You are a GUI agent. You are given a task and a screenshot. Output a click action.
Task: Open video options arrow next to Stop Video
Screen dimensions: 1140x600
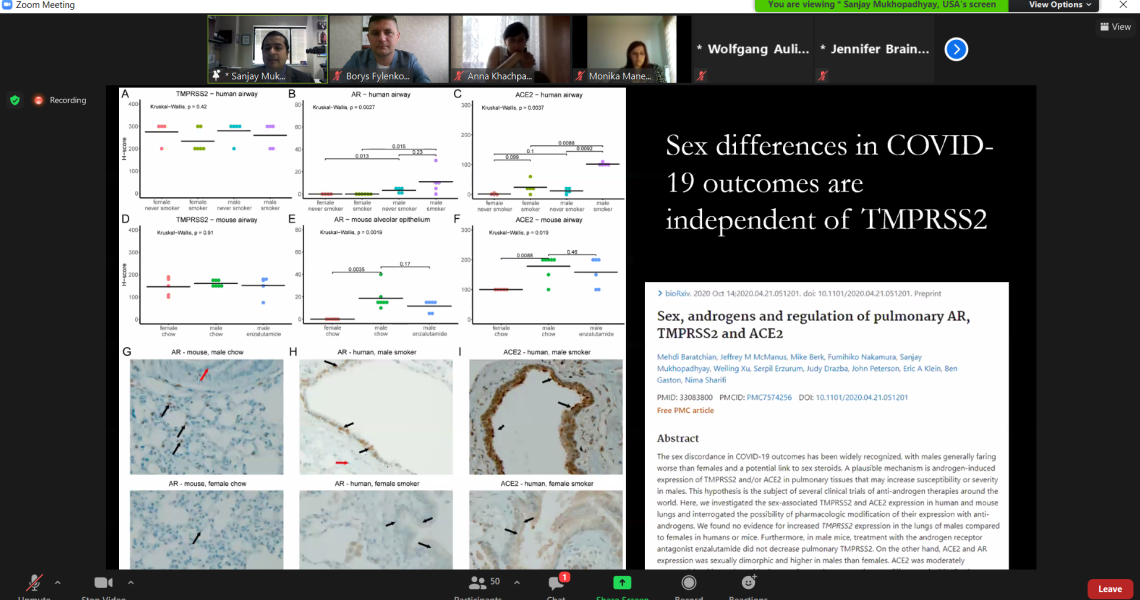coord(131,583)
